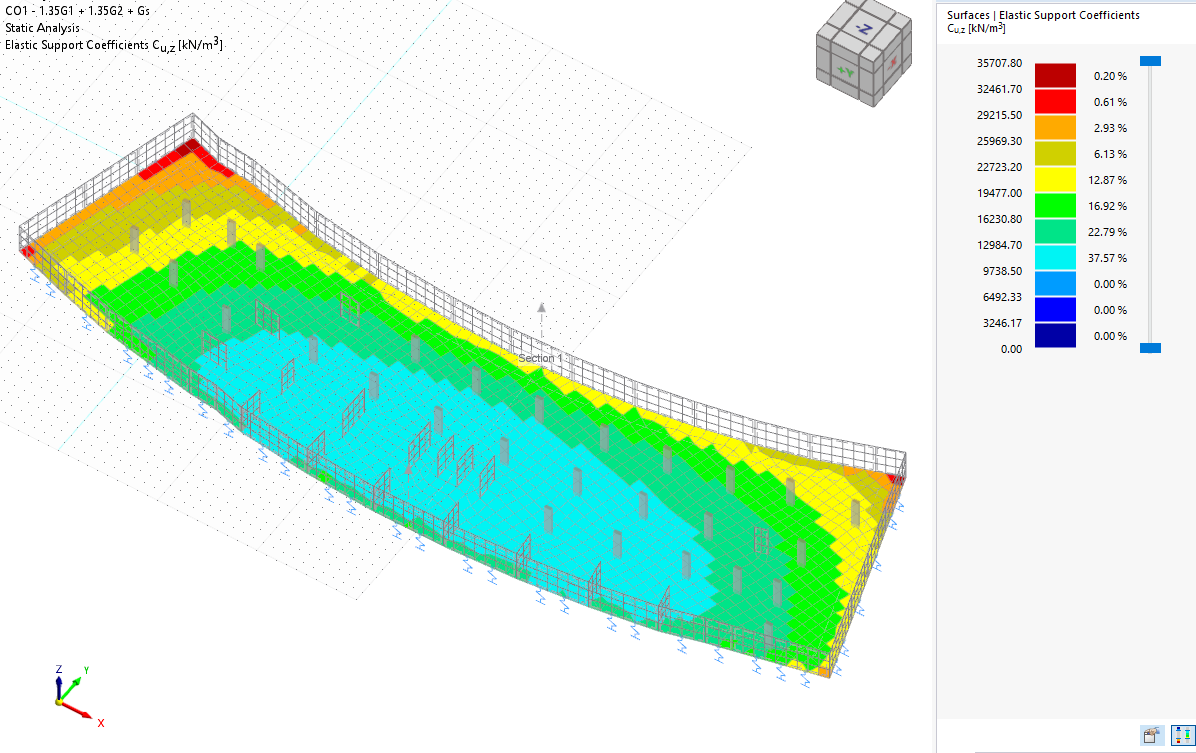Click the upper blue handle on the color scale slider
This screenshot has width=1196, height=753.
1151,61
